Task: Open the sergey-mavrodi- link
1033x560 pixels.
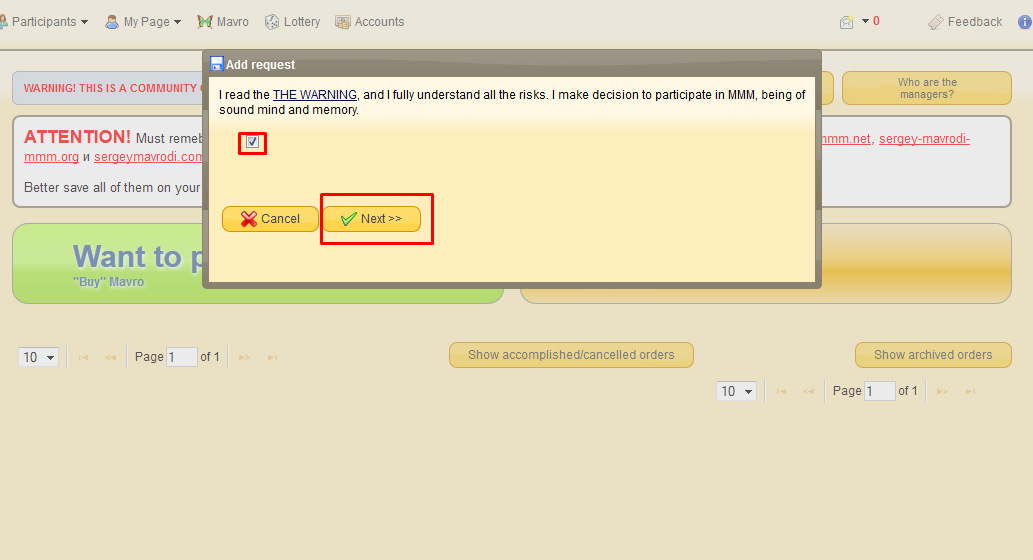Action: coord(924,139)
